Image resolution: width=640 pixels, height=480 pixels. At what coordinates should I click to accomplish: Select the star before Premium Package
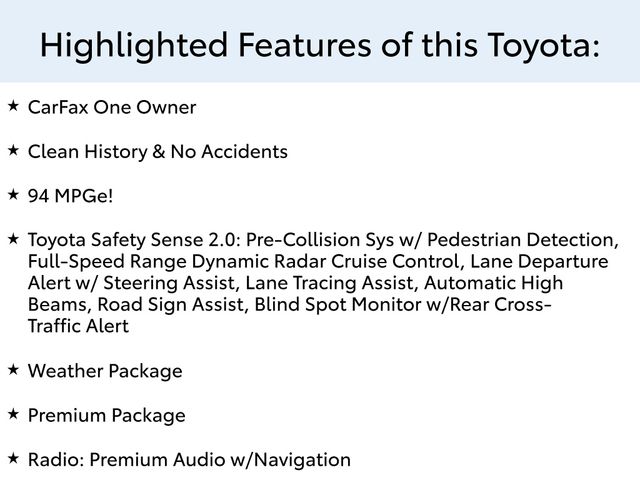tap(13, 413)
